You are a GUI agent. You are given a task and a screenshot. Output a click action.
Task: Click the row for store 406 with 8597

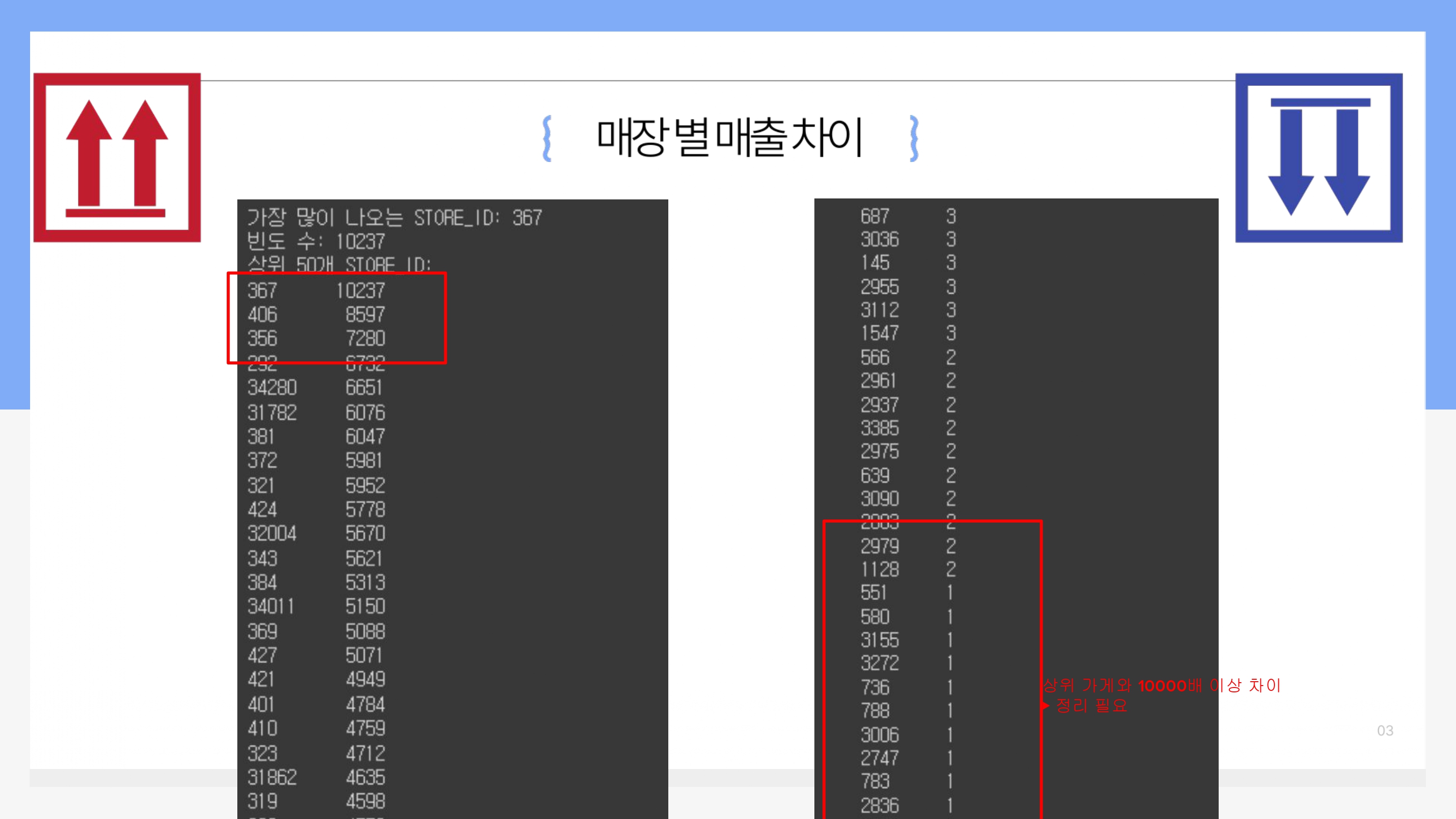click(316, 314)
